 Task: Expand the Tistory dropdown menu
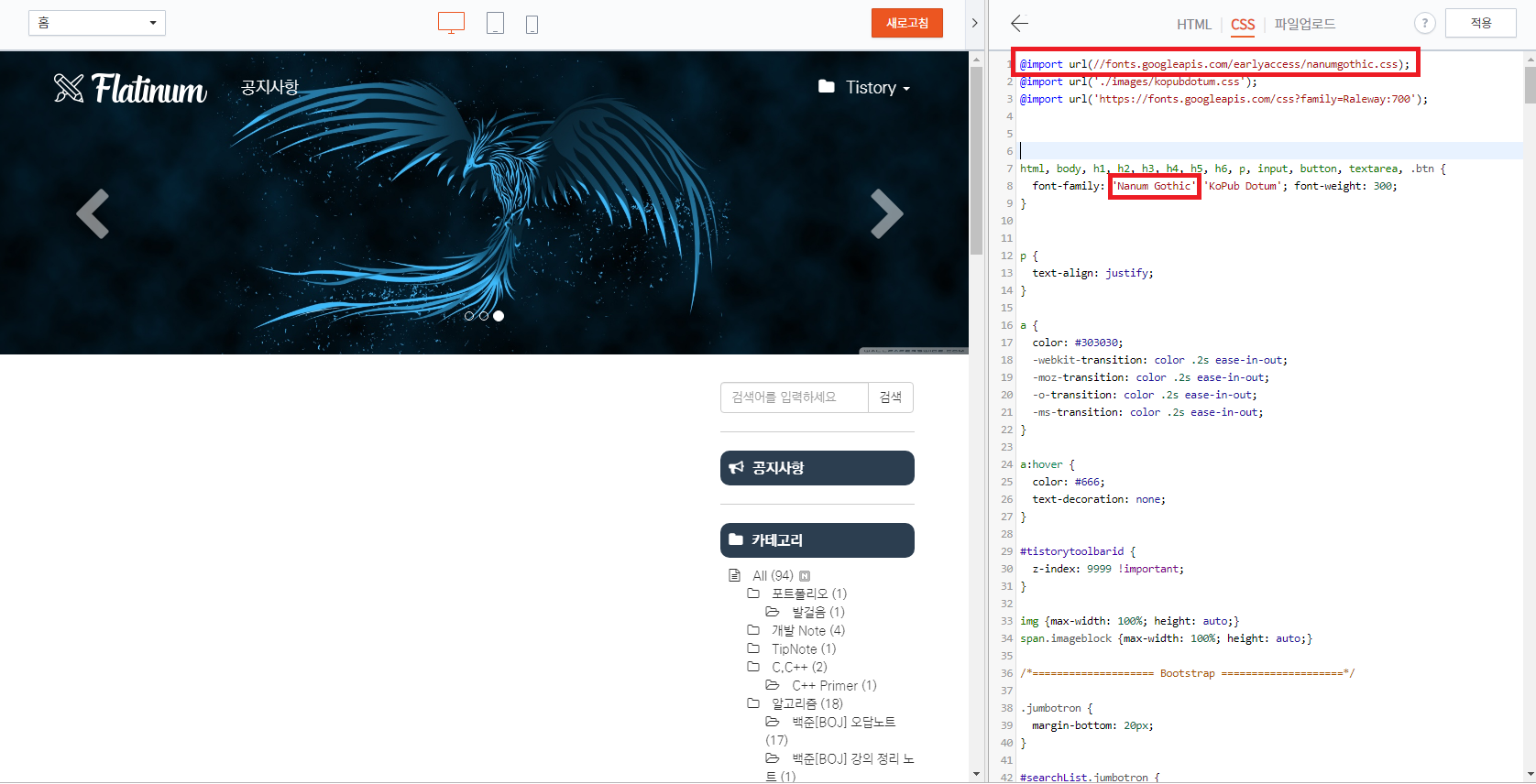tap(877, 88)
